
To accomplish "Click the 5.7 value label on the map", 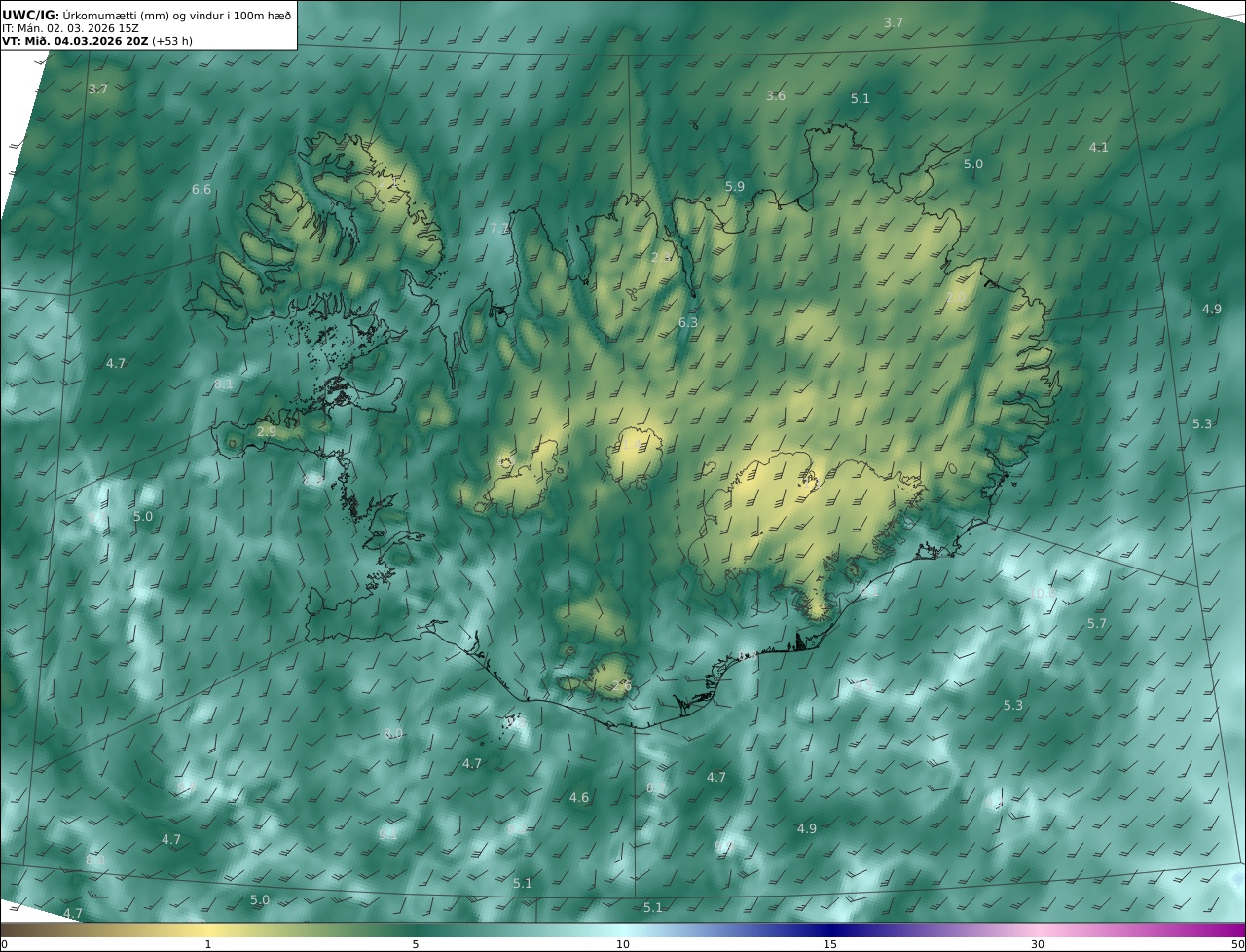I will [1097, 623].
